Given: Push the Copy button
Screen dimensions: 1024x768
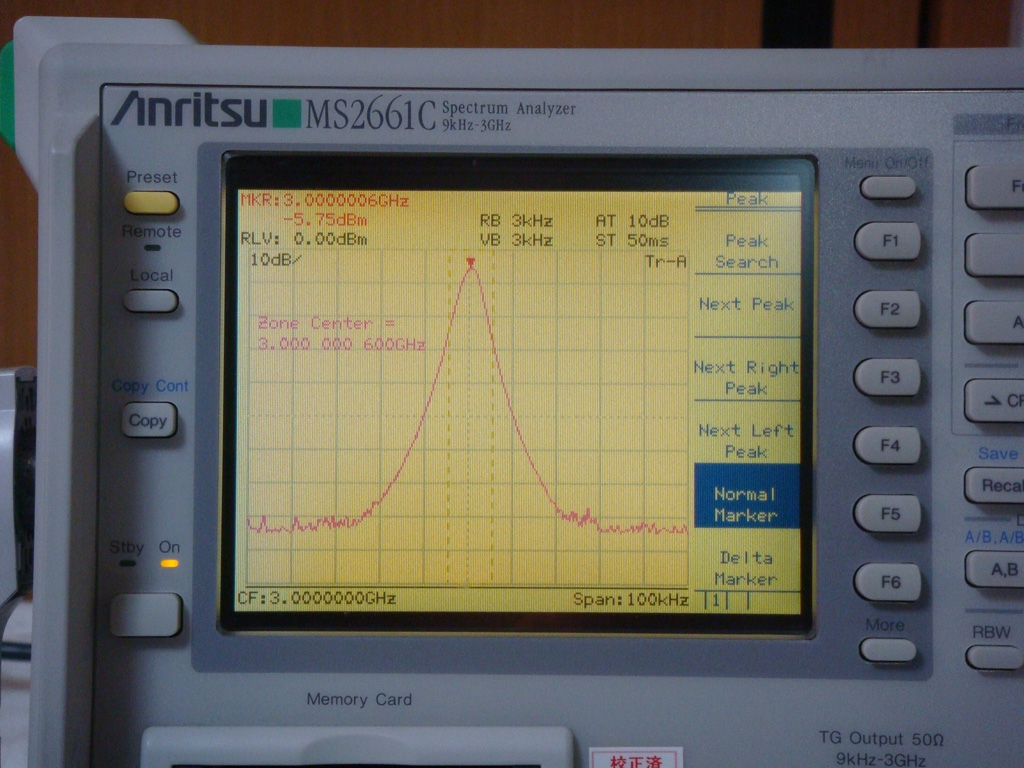Looking at the screenshot, I should pyautogui.click(x=148, y=421).
